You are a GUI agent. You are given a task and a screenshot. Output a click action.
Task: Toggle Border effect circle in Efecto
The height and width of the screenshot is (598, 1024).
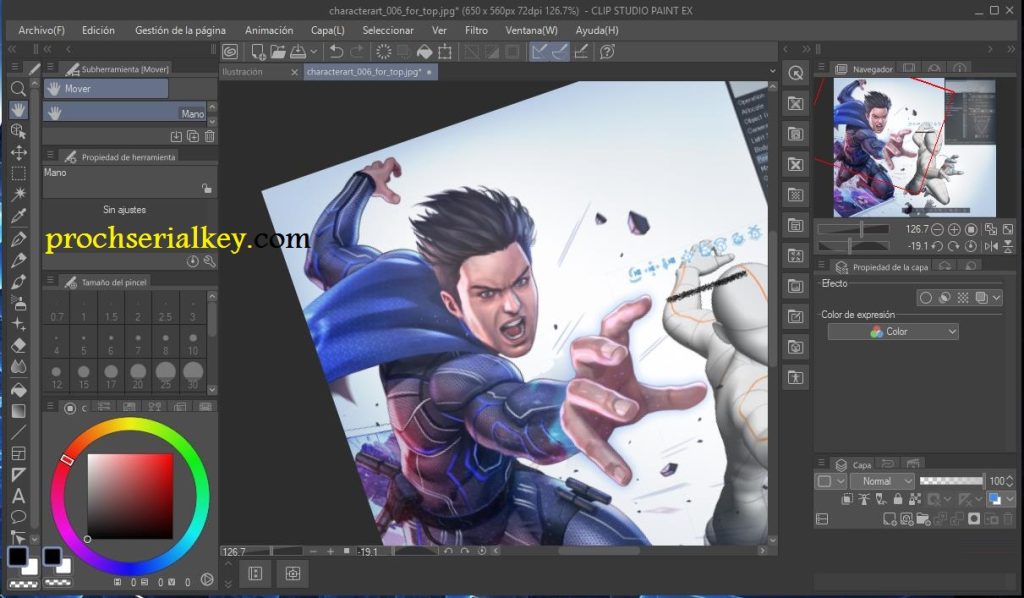[x=925, y=298]
